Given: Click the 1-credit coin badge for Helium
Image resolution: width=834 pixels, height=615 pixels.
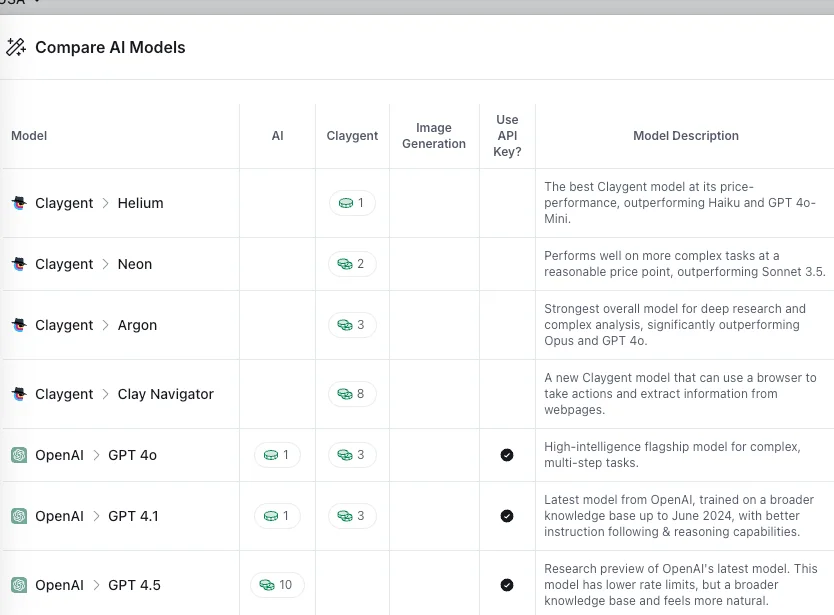Looking at the screenshot, I should click(352, 203).
